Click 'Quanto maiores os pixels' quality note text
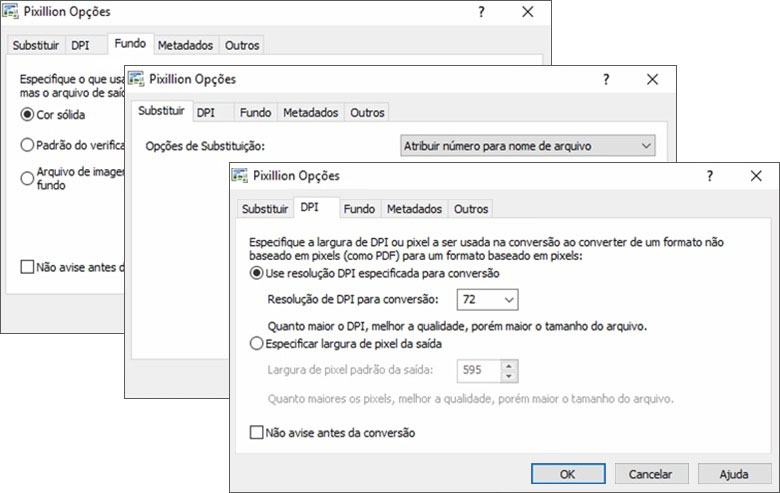 point(471,398)
